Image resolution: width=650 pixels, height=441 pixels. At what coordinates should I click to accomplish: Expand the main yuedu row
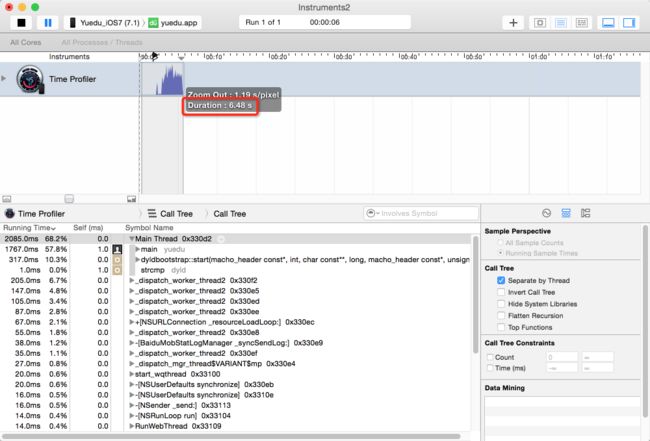point(138,249)
